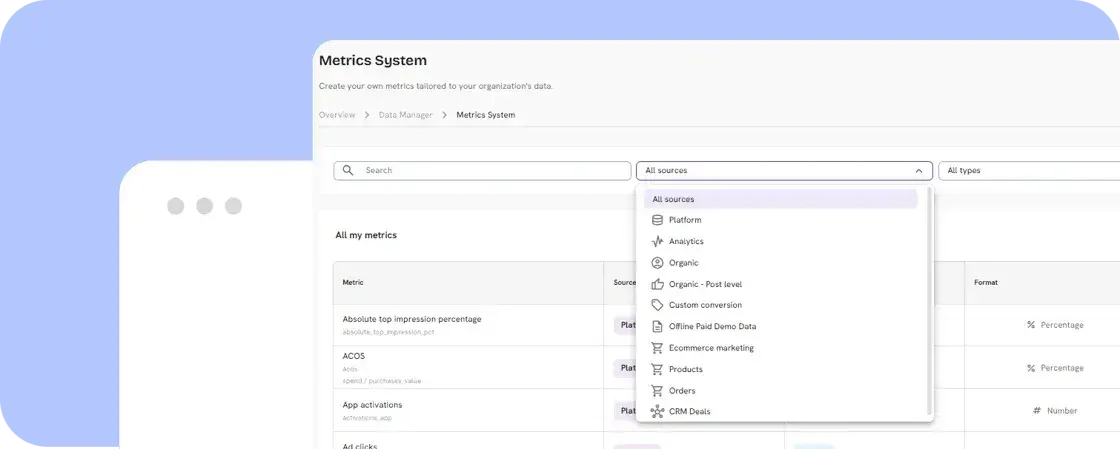This screenshot has width=1120, height=449.
Task: Click the hash icon in the App activations row
Action: point(1037,411)
